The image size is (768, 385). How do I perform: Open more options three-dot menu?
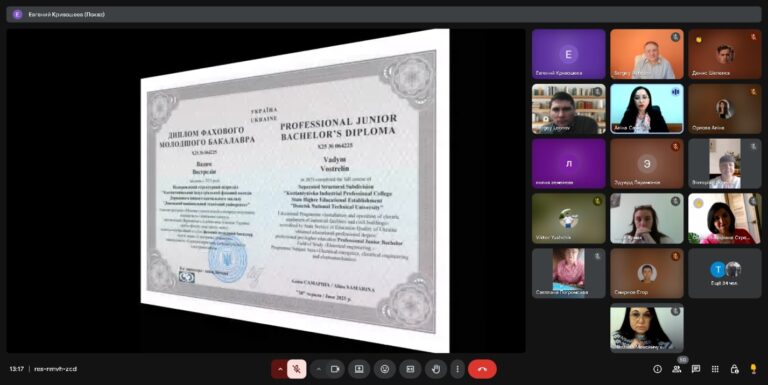[x=457, y=369]
